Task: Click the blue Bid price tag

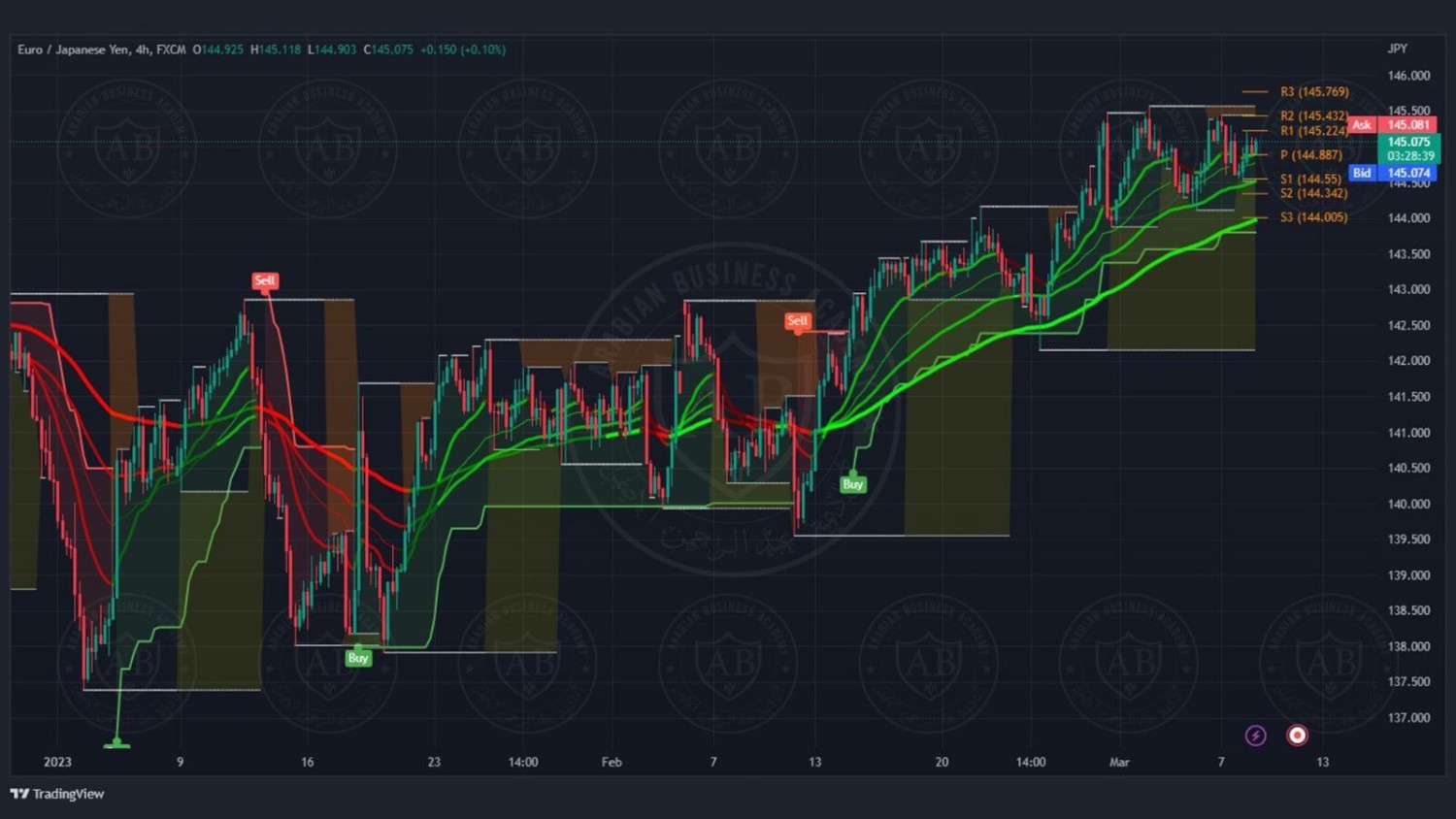Action: pos(1392,173)
